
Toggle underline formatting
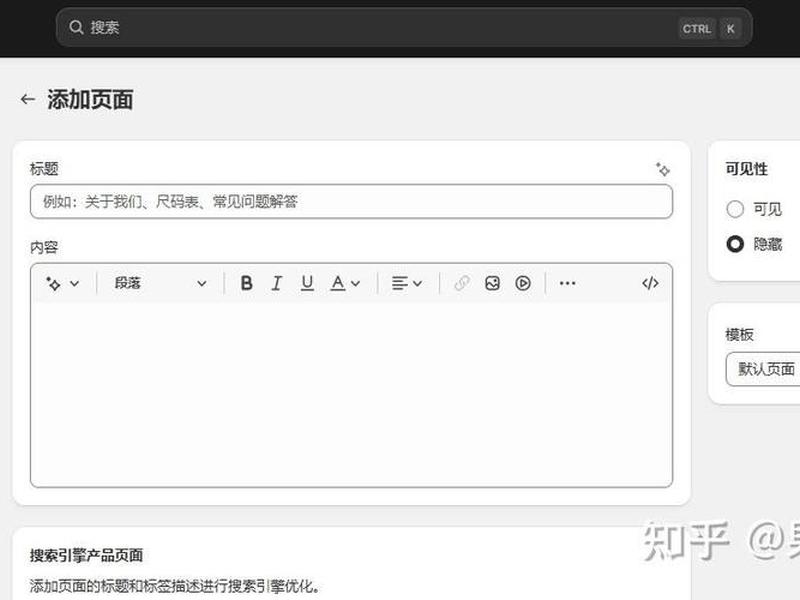[307, 283]
